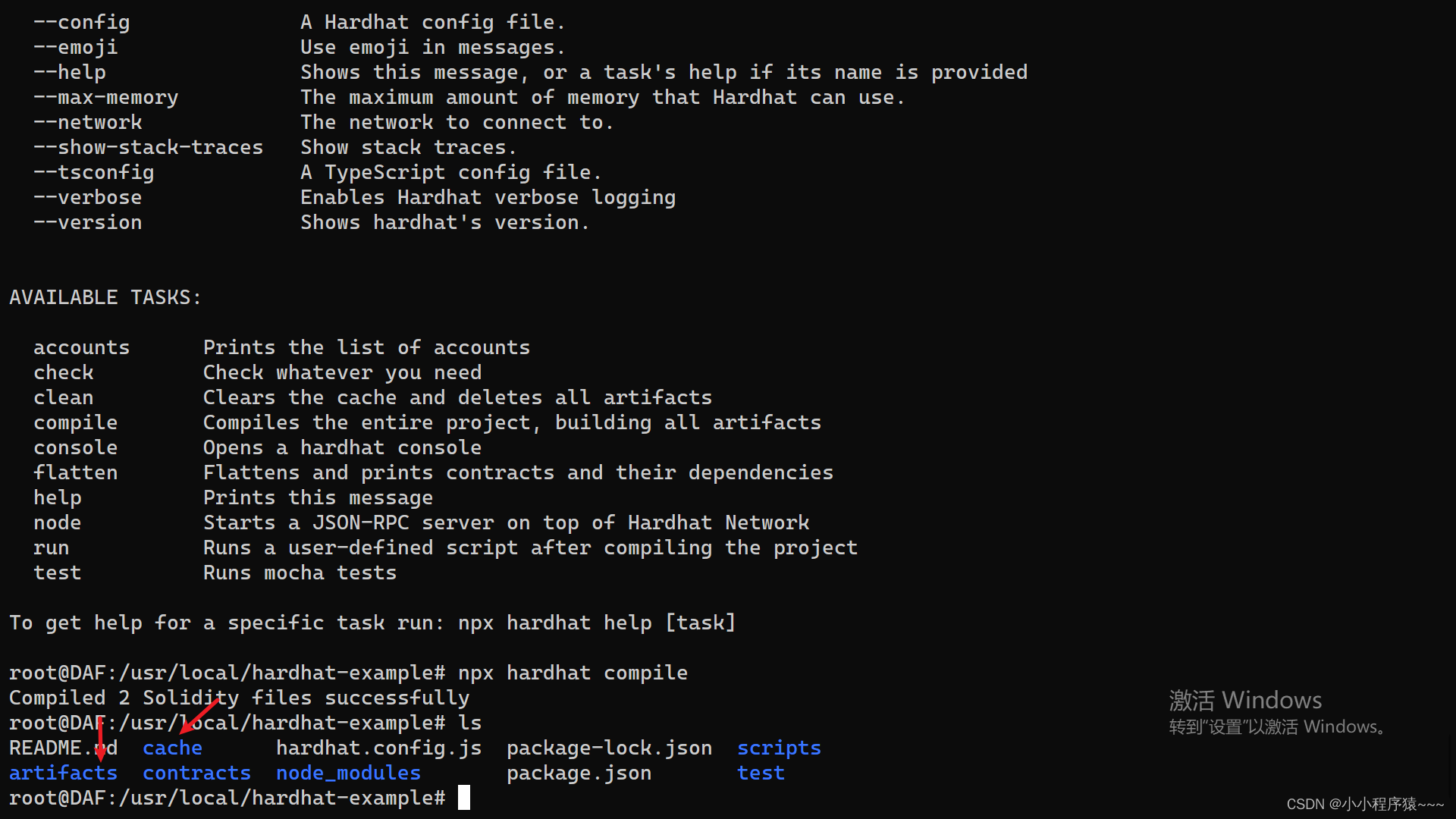Click the typed npx hardhat compile command
The height and width of the screenshot is (819, 1456).
[573, 673]
